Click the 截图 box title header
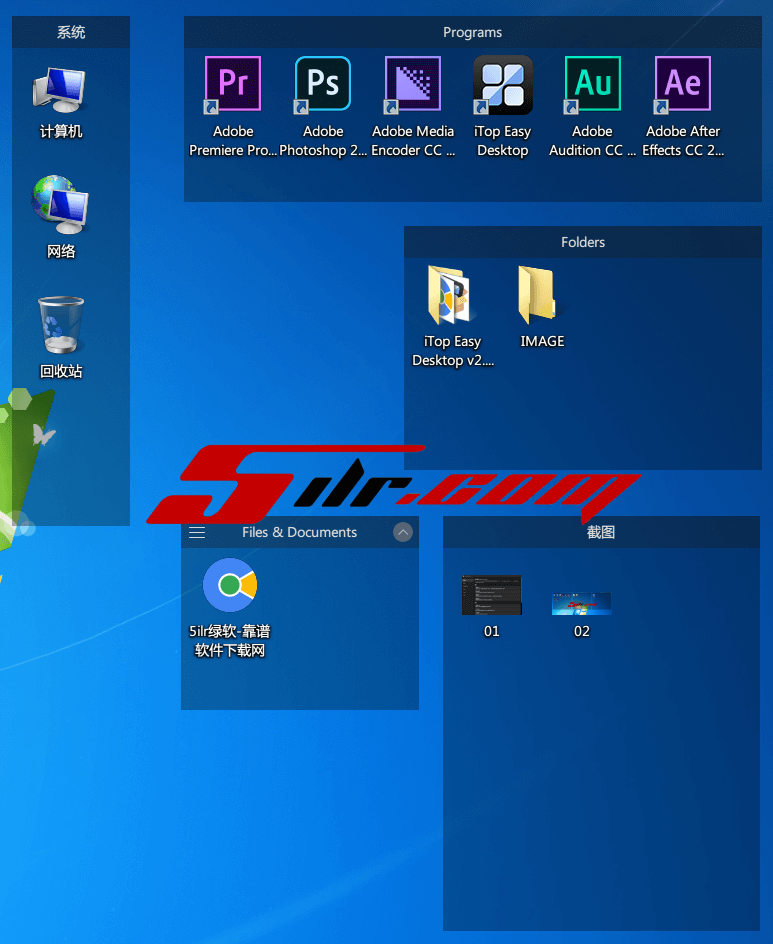 [601, 533]
